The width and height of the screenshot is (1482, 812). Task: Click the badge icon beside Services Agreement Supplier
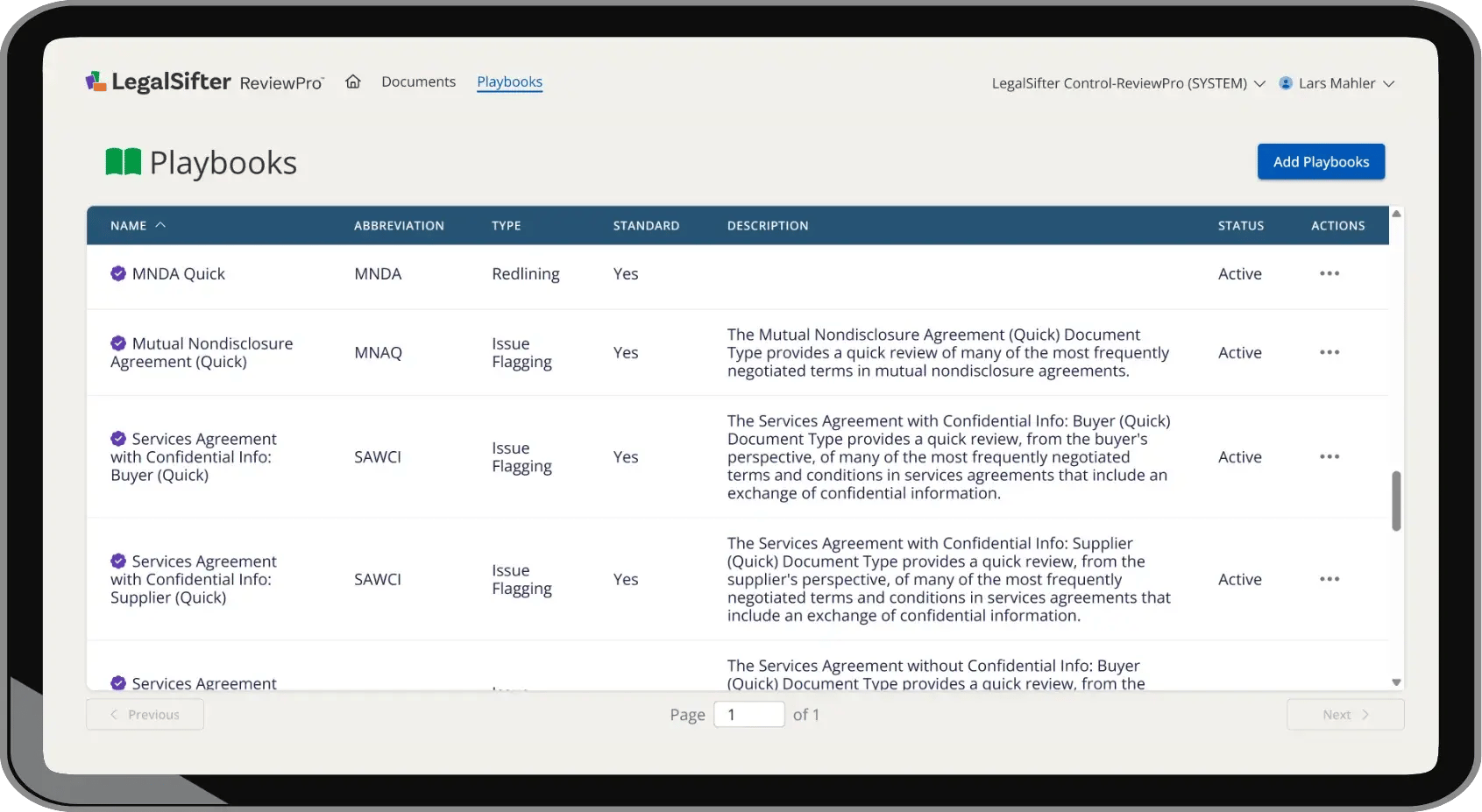pyautogui.click(x=118, y=561)
